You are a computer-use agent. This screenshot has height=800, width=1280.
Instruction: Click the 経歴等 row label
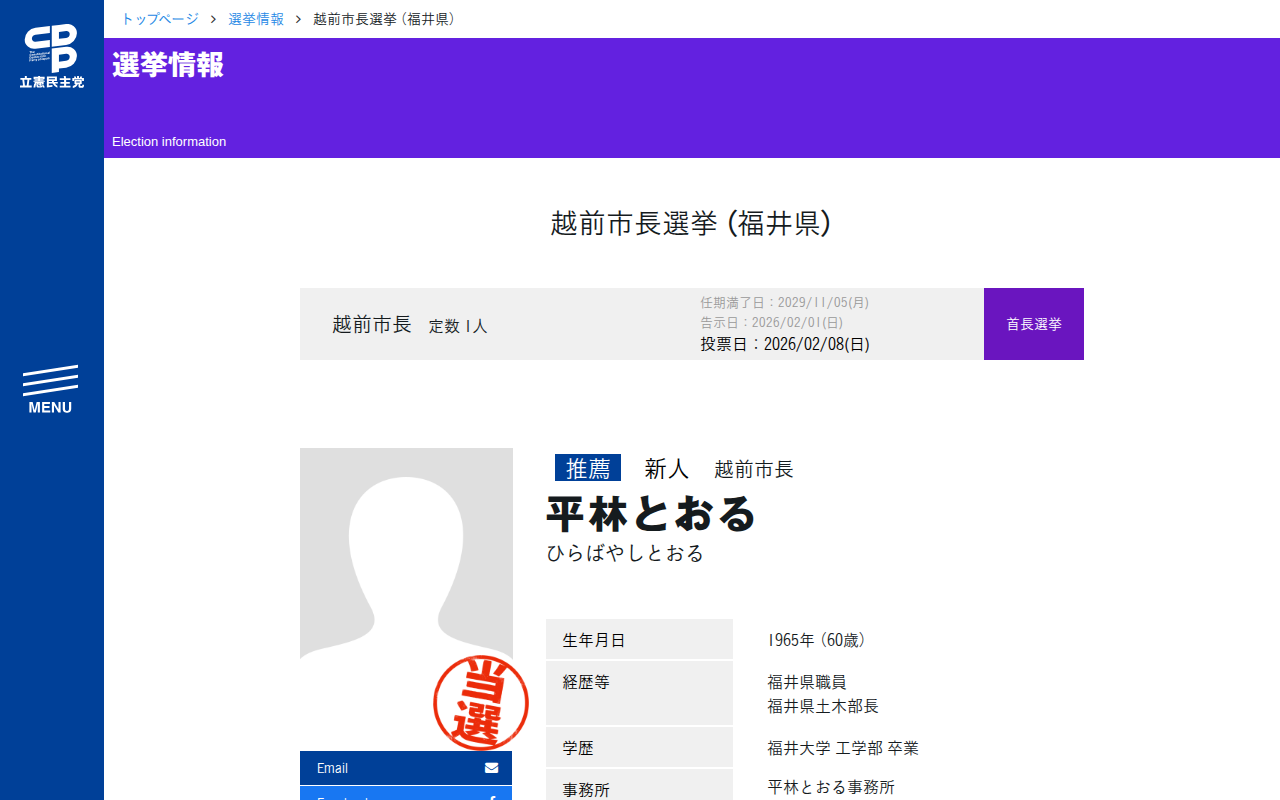click(639, 693)
